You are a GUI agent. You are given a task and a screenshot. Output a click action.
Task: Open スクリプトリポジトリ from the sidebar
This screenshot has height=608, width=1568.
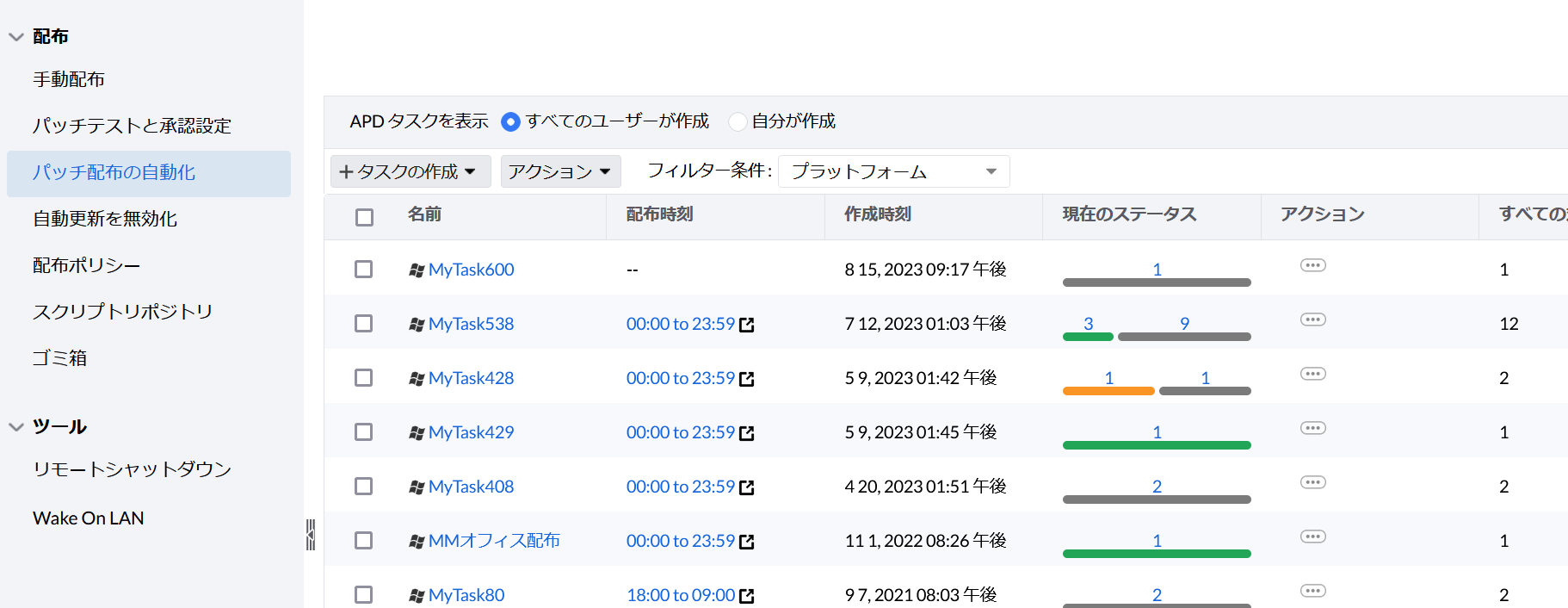click(x=122, y=312)
